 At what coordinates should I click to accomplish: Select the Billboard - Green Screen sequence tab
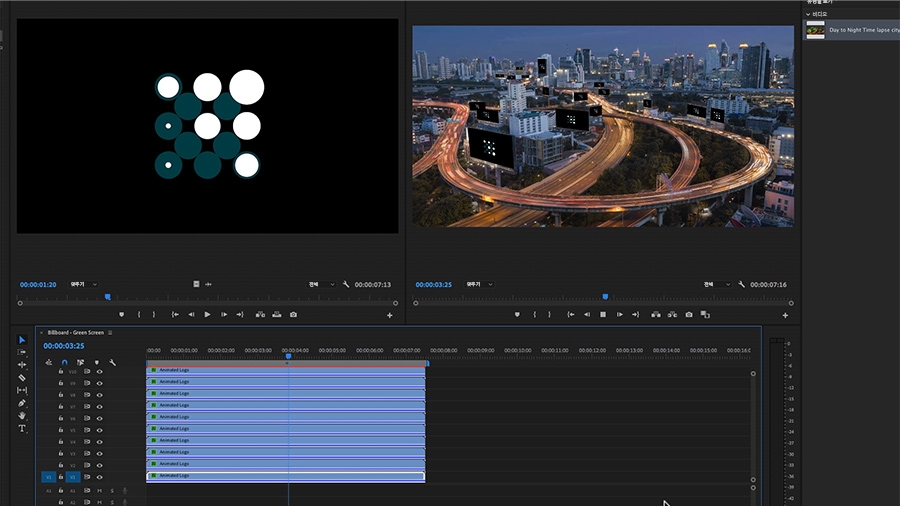[x=75, y=332]
